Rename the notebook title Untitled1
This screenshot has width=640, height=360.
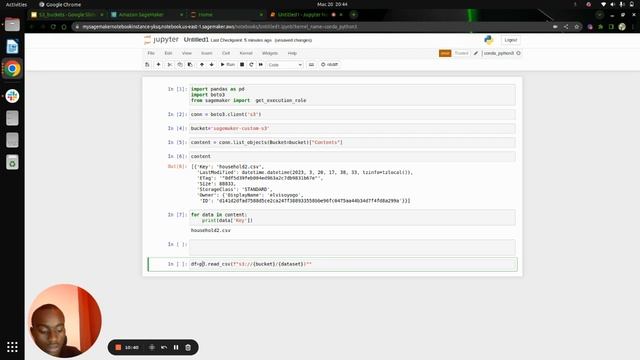[196, 40]
